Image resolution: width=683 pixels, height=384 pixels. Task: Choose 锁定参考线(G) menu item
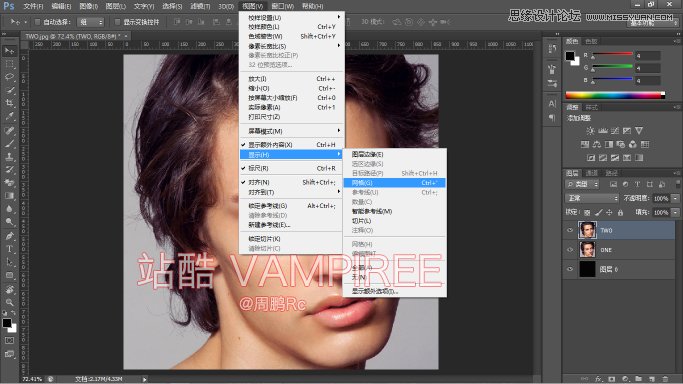291,205
